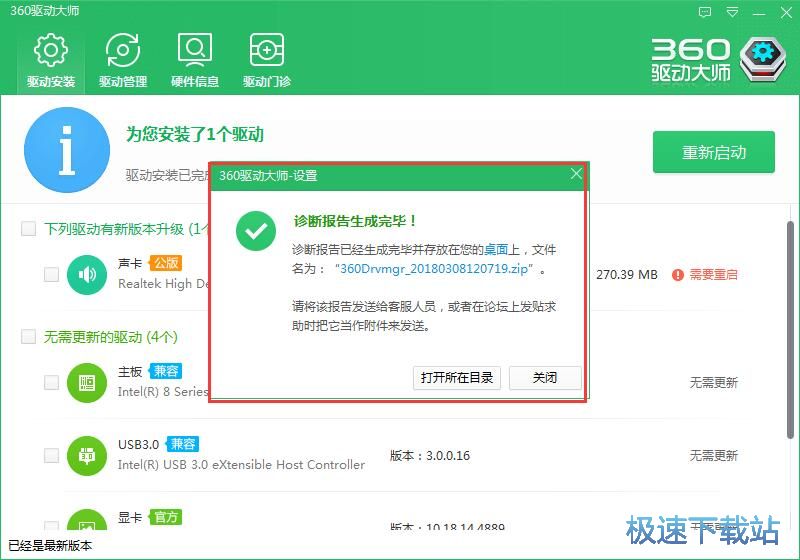This screenshot has width=800, height=560.
Task: Click the 兼容 tag beside USB3.0
Action: click(x=183, y=444)
